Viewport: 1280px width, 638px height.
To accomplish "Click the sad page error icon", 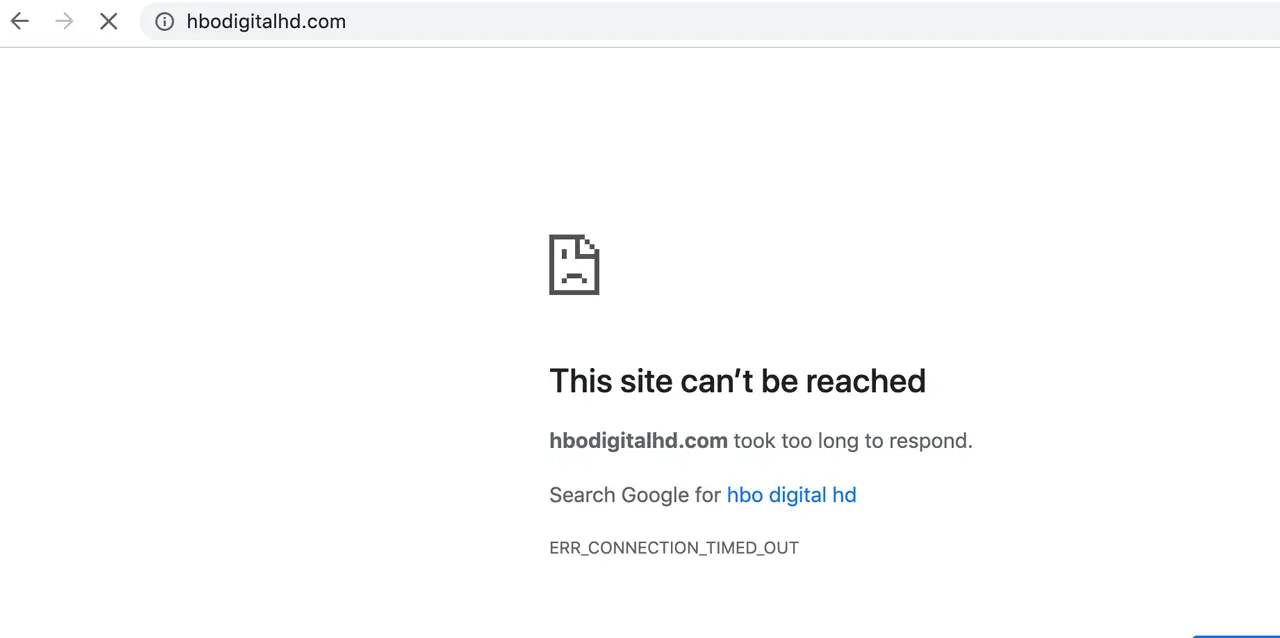I will (574, 265).
